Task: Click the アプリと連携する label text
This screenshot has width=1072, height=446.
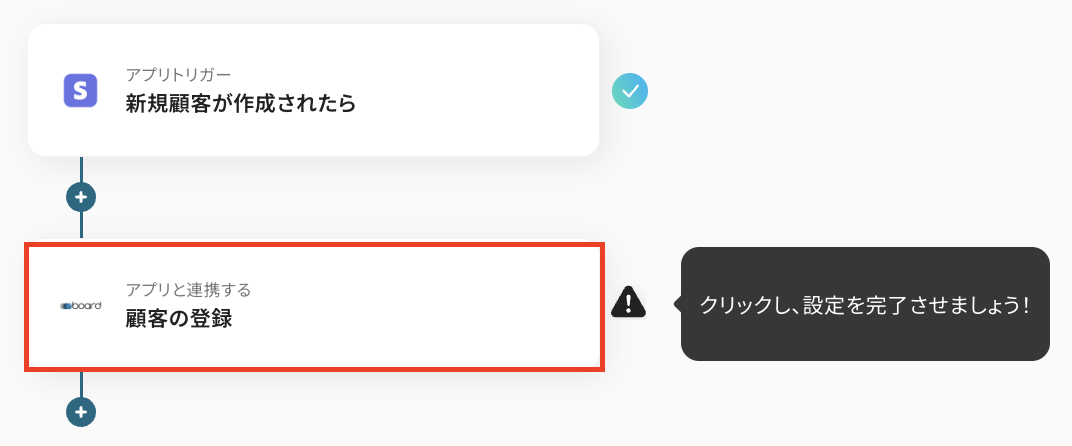Action: point(189,290)
